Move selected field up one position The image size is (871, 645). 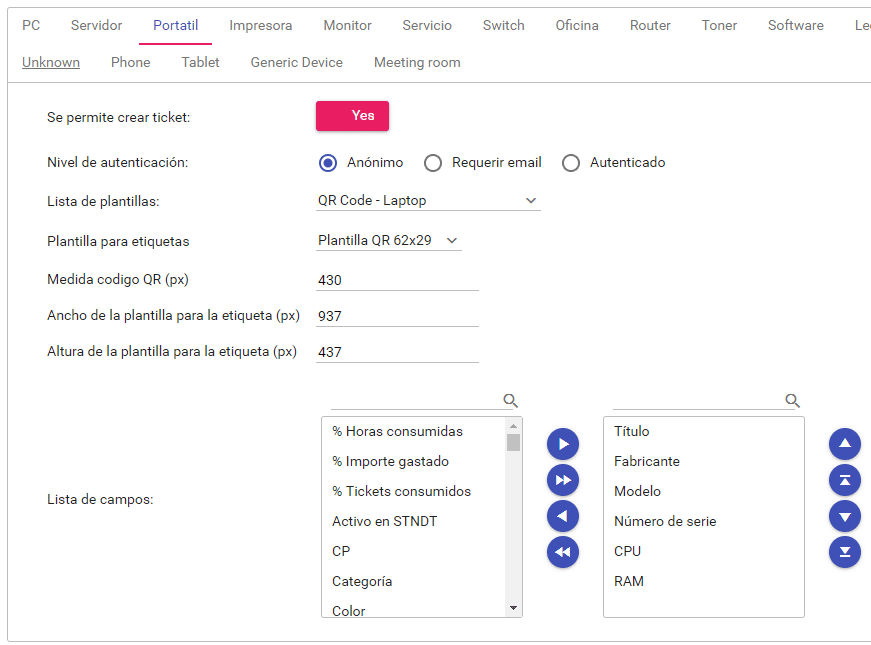pyautogui.click(x=845, y=444)
